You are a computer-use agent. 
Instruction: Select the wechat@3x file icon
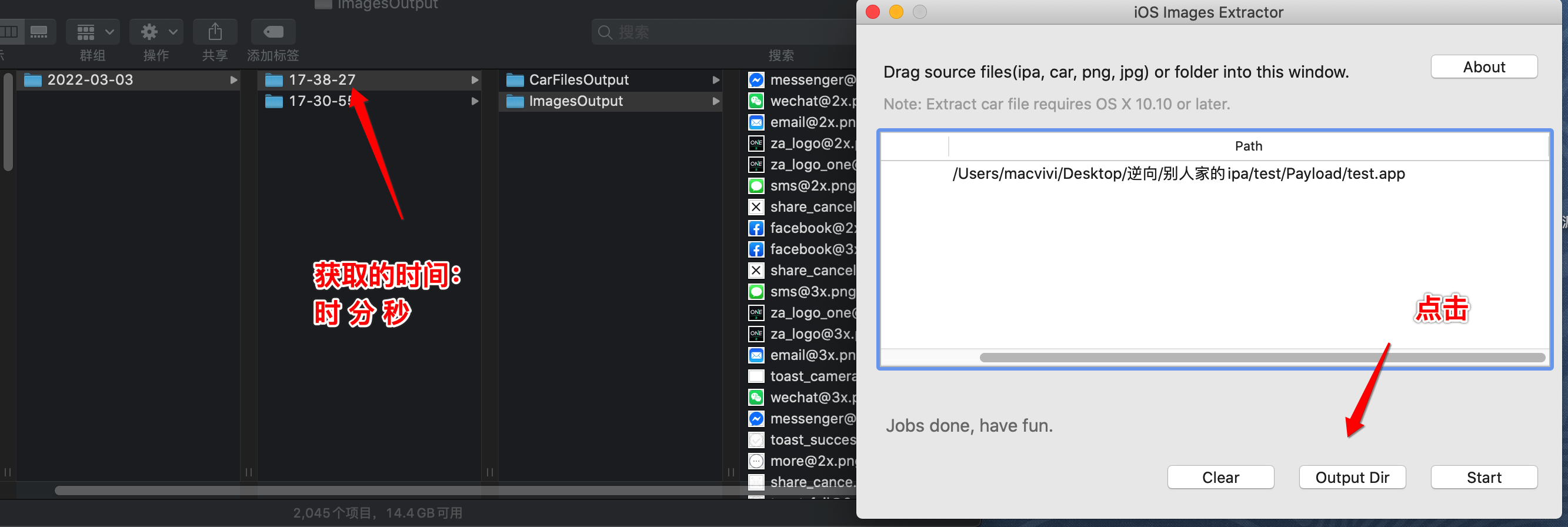pyautogui.click(x=755, y=398)
